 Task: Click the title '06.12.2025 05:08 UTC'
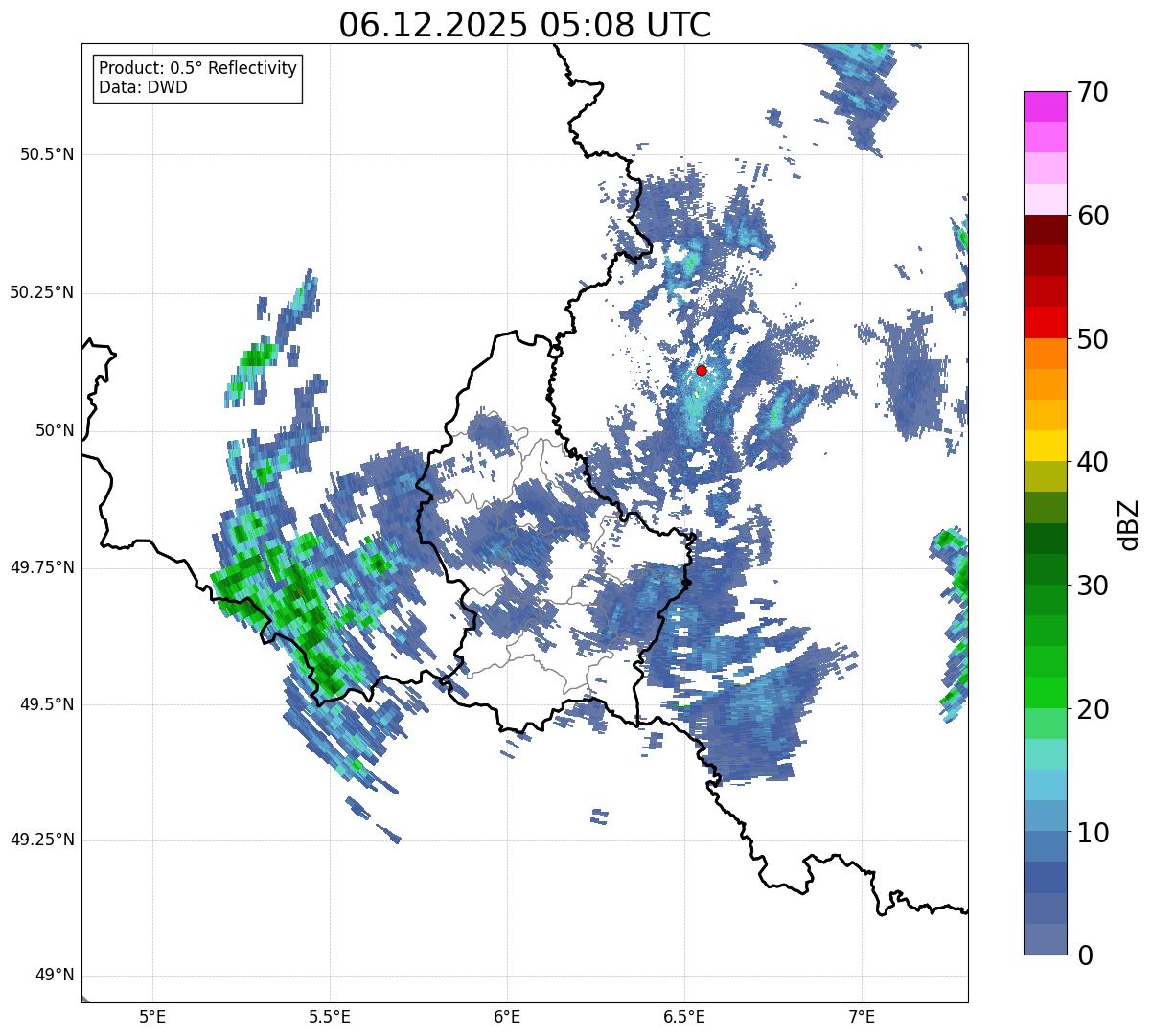pos(525,25)
